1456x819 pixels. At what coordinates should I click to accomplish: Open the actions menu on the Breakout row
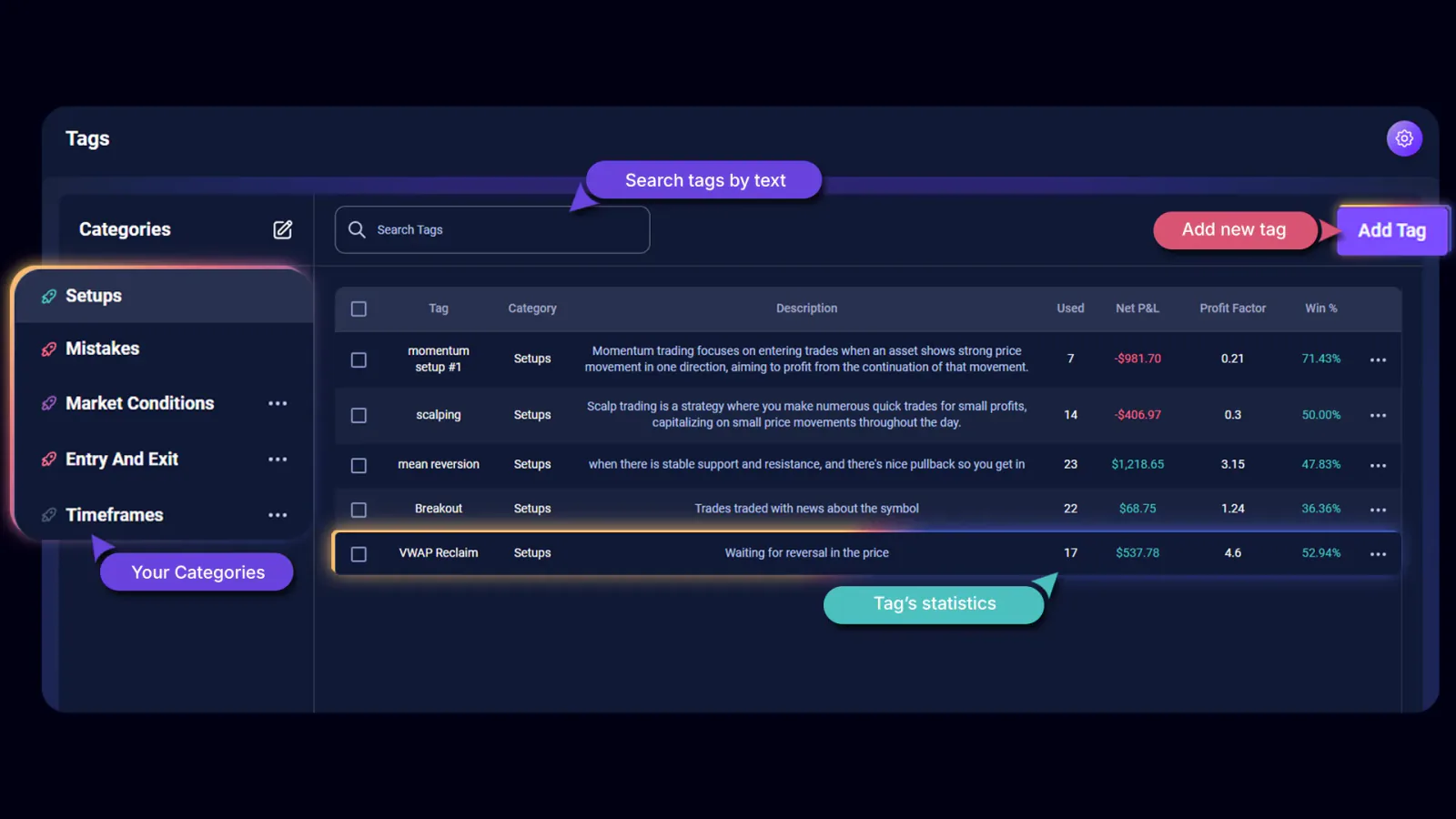pyautogui.click(x=1378, y=509)
